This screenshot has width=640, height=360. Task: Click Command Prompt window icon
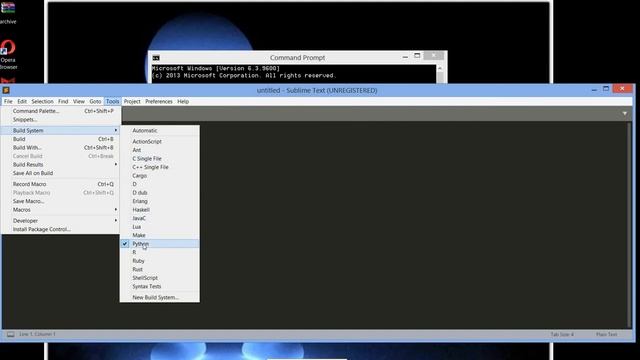coord(156,58)
